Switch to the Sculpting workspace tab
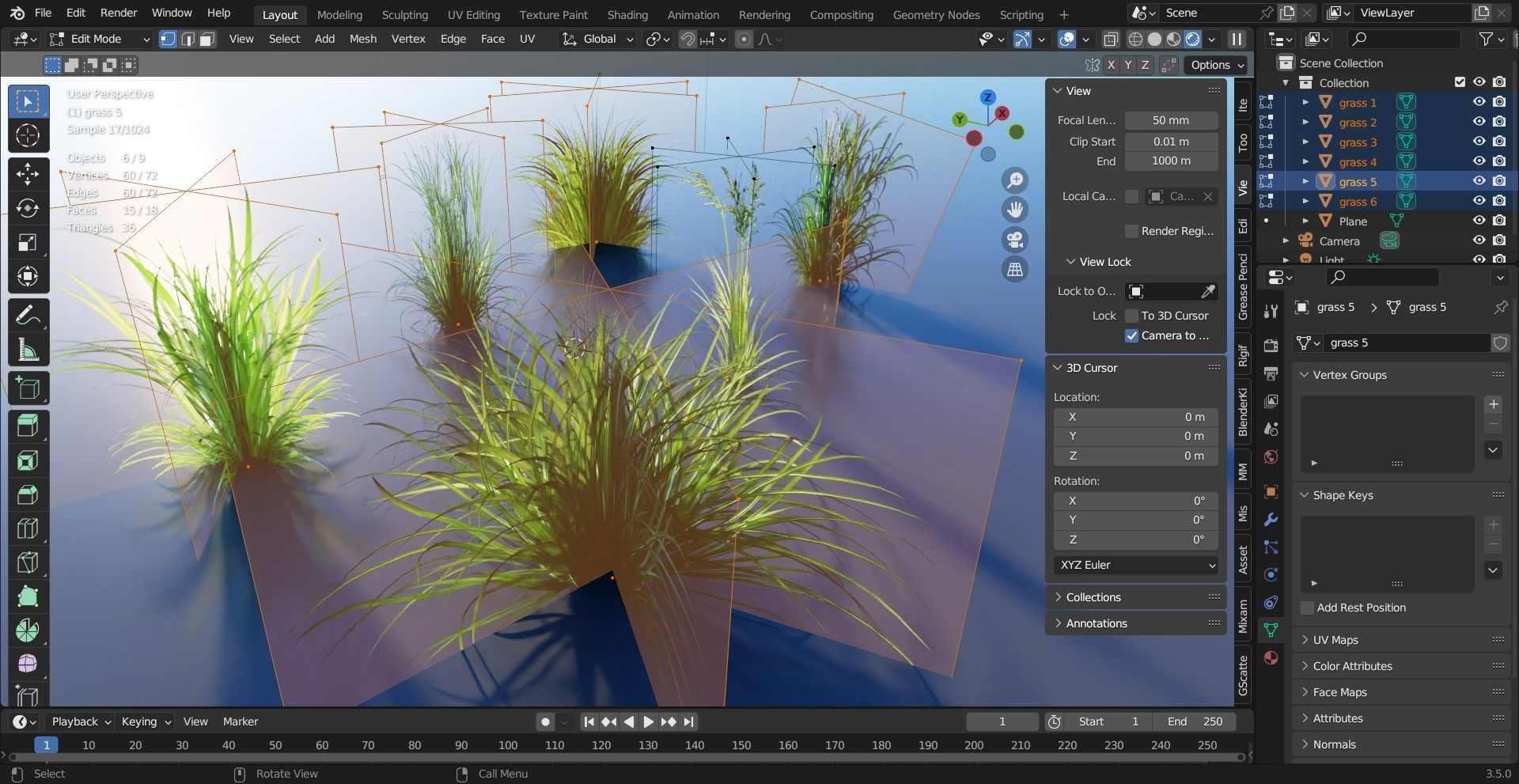The width and height of the screenshot is (1519, 784). 404,14
